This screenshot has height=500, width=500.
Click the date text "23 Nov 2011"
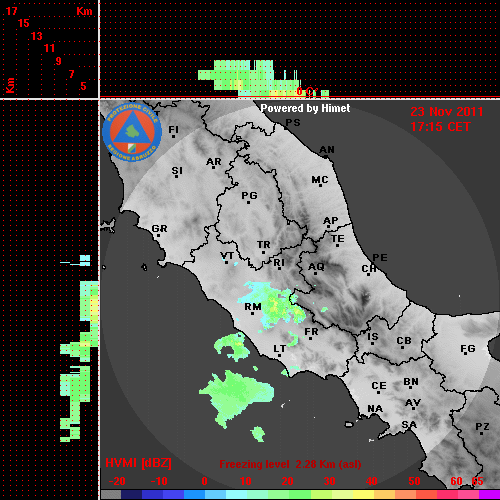click(447, 112)
